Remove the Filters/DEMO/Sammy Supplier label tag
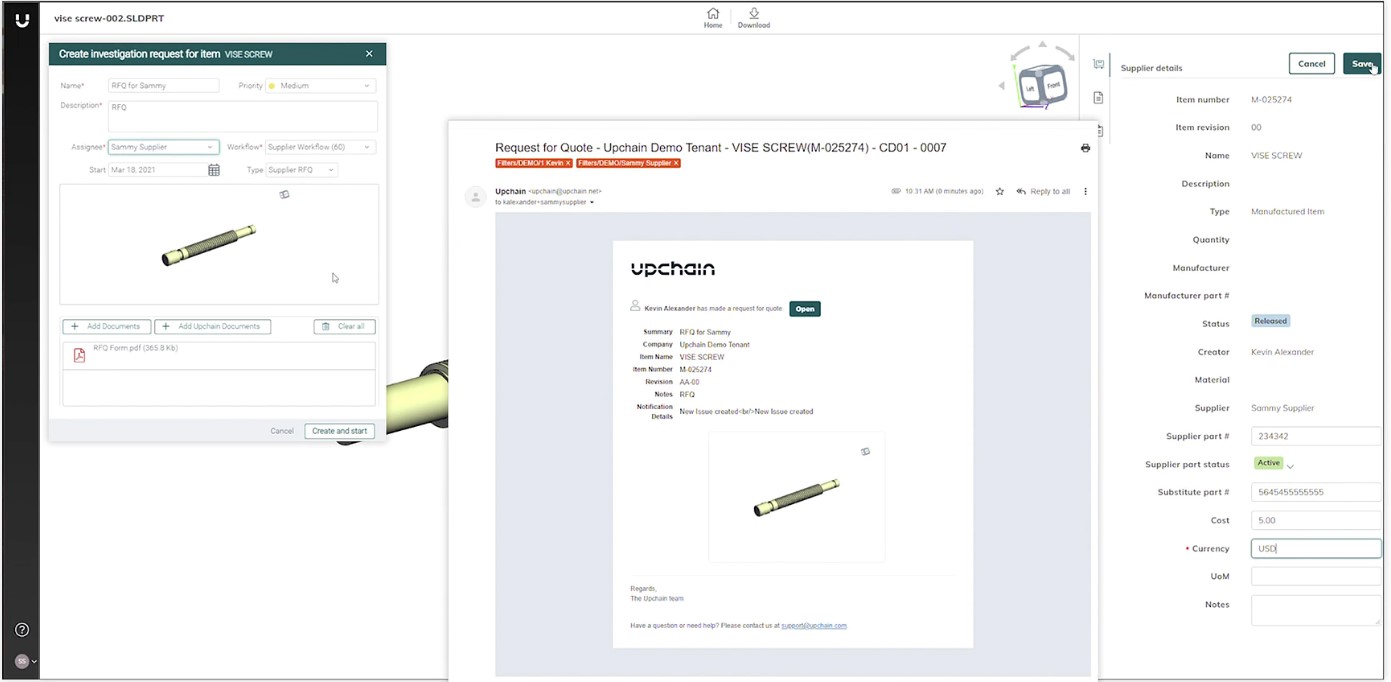The image size is (1391, 682). [676, 163]
